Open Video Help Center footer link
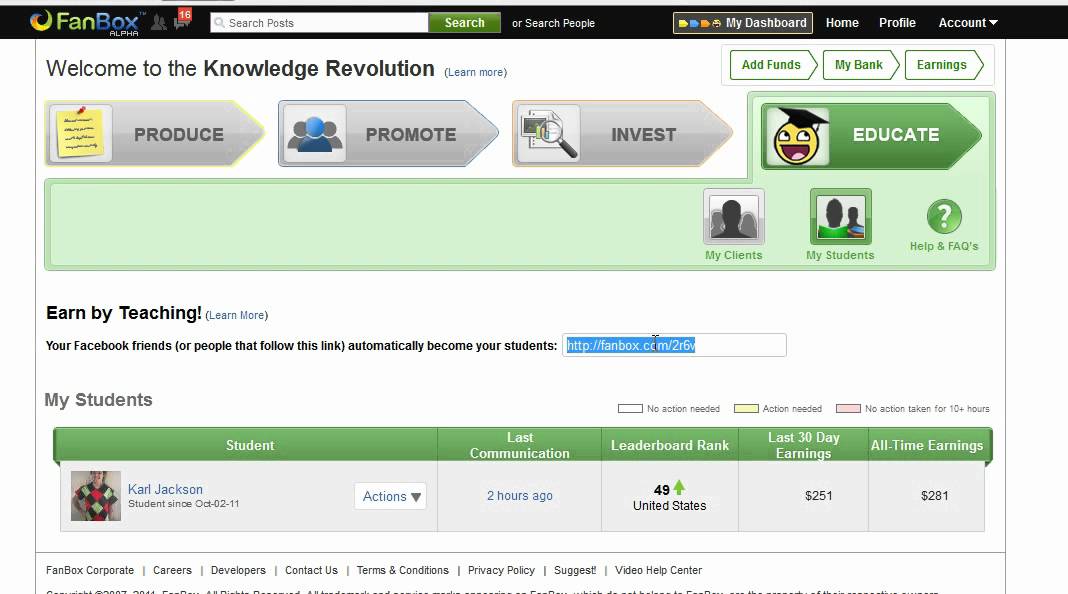Image resolution: width=1068 pixels, height=594 pixels. coord(658,570)
